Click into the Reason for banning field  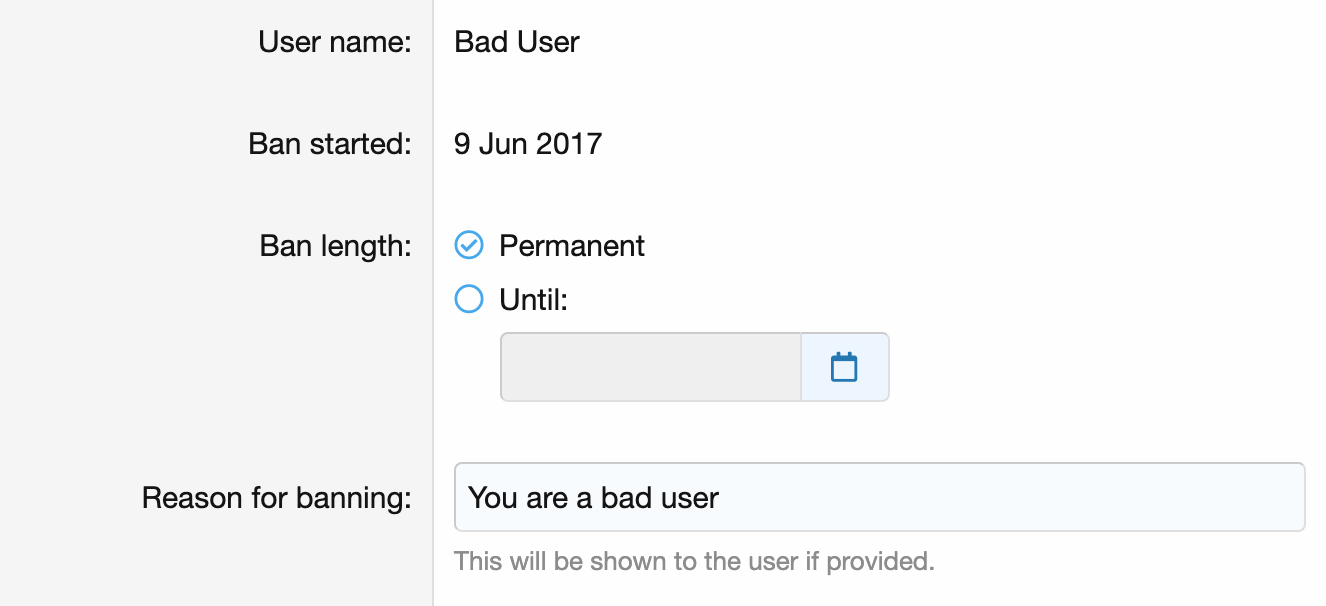click(1000, 497)
